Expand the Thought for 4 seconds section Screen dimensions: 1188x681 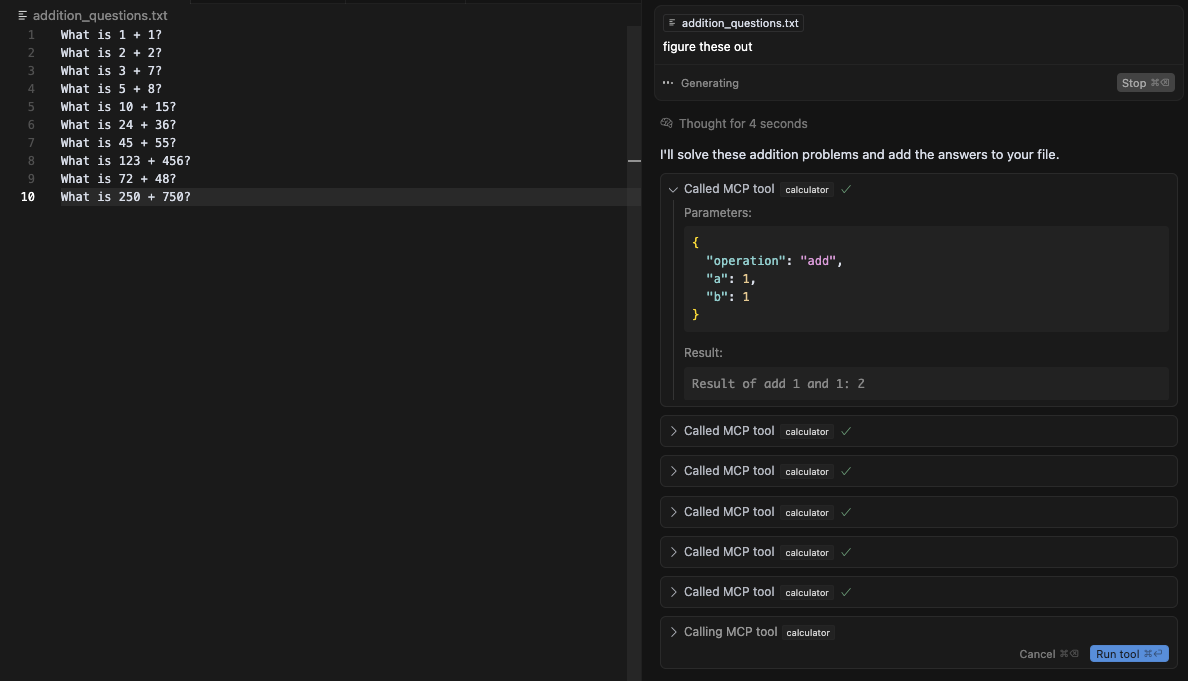tap(743, 123)
